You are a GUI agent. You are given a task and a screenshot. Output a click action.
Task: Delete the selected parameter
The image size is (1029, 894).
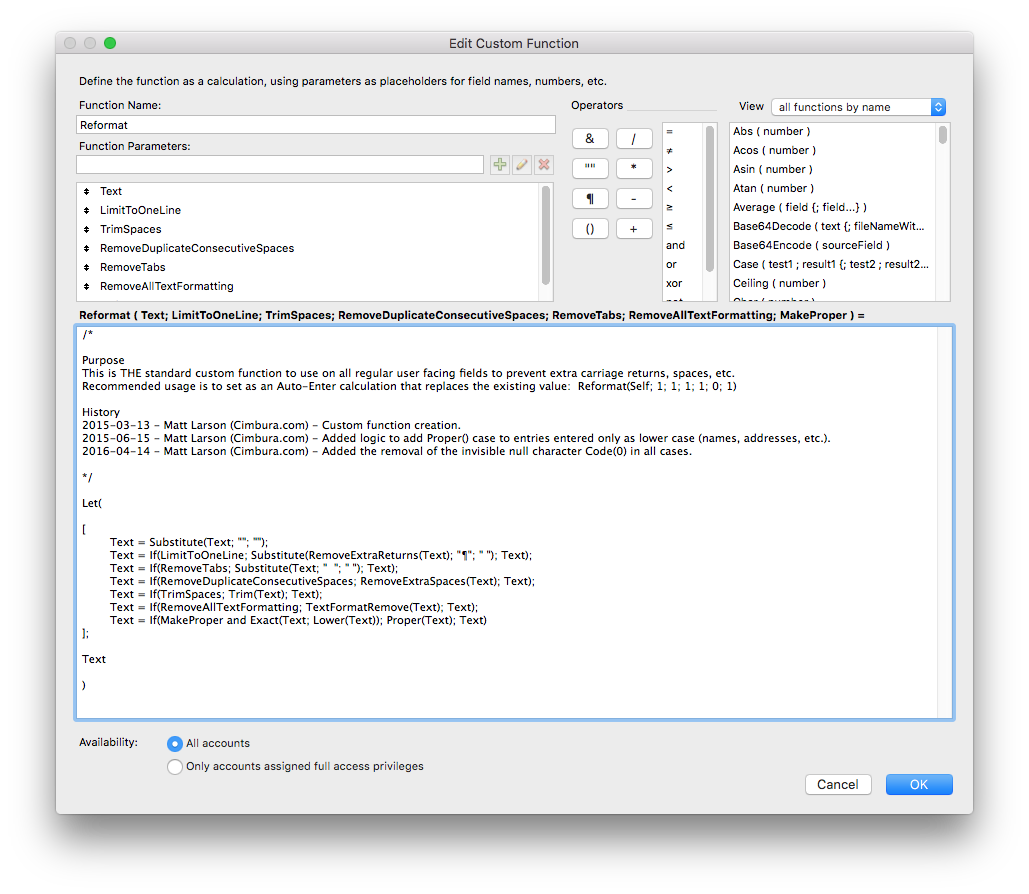pyautogui.click(x=543, y=164)
